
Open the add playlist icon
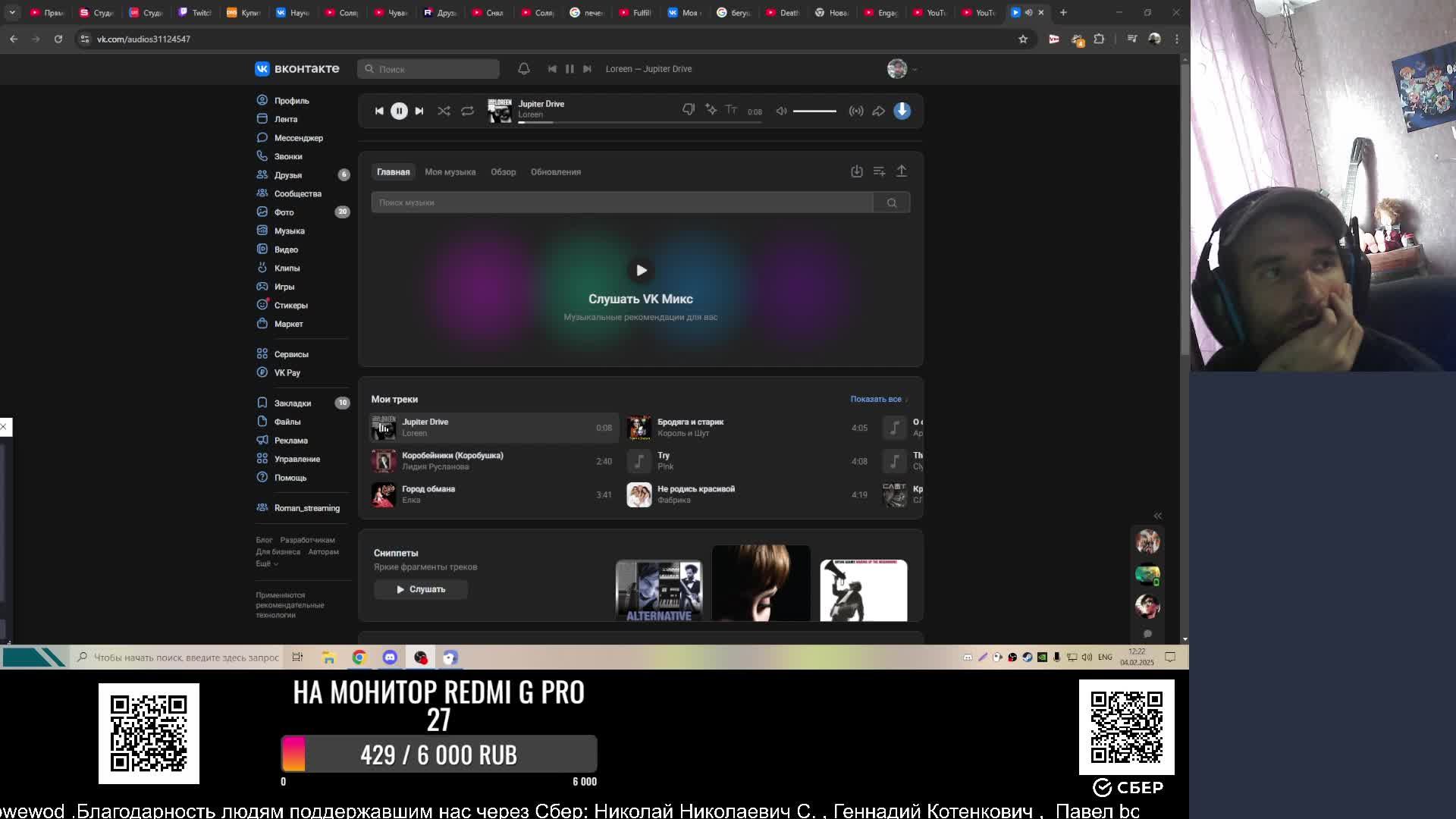[879, 171]
